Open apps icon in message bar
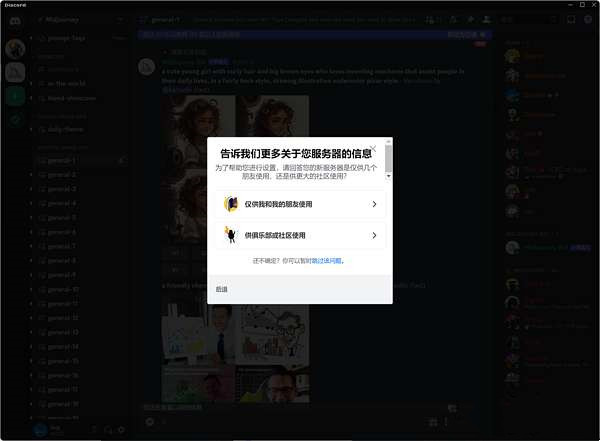The width and height of the screenshot is (600, 441). coord(433,422)
